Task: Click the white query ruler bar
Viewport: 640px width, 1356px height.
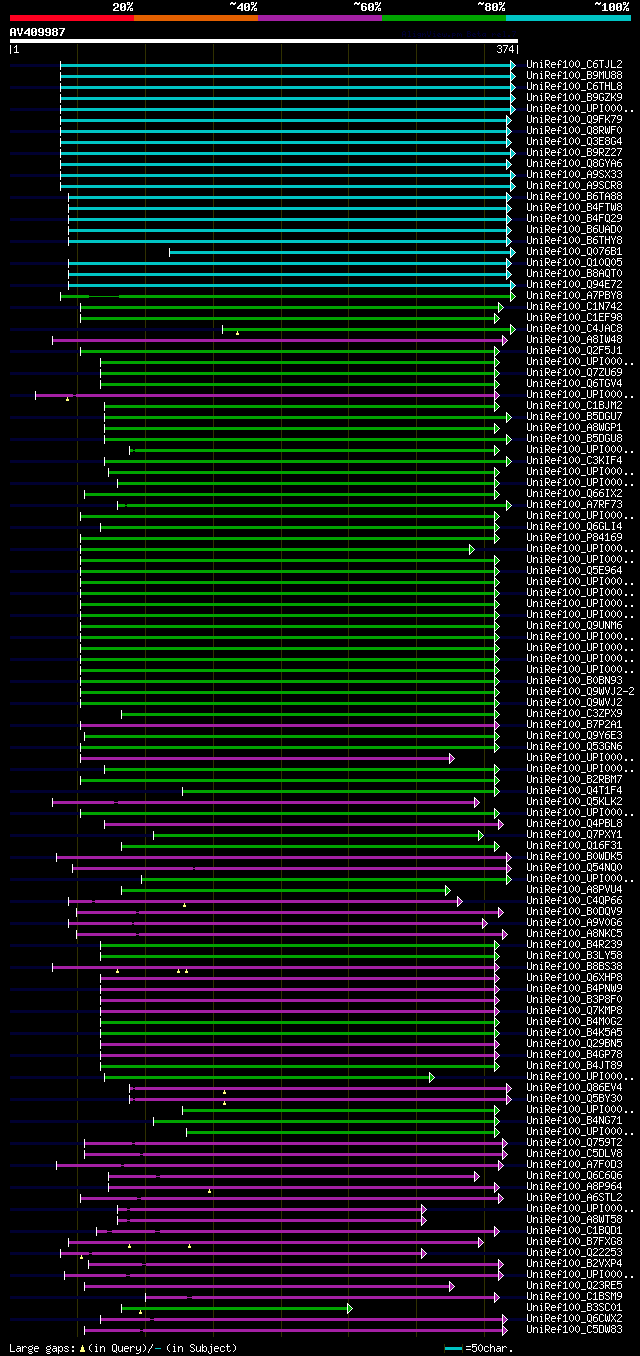Action: pos(264,41)
